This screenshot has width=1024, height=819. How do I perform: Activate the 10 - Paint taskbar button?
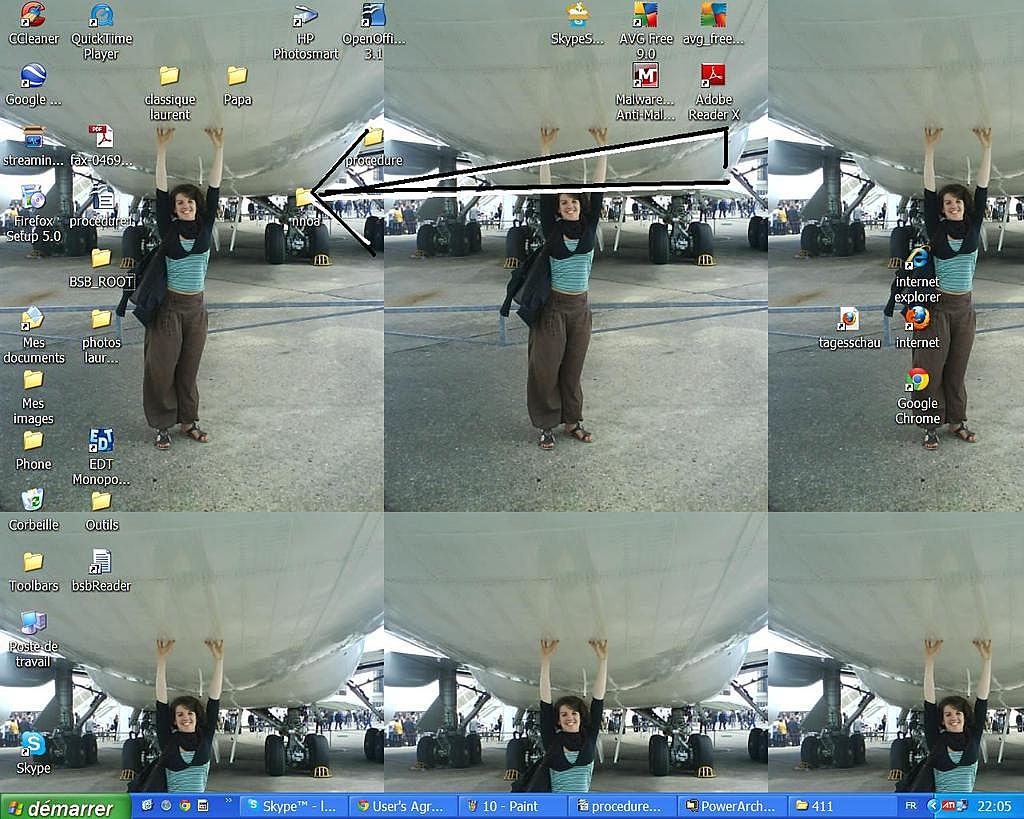click(x=511, y=807)
